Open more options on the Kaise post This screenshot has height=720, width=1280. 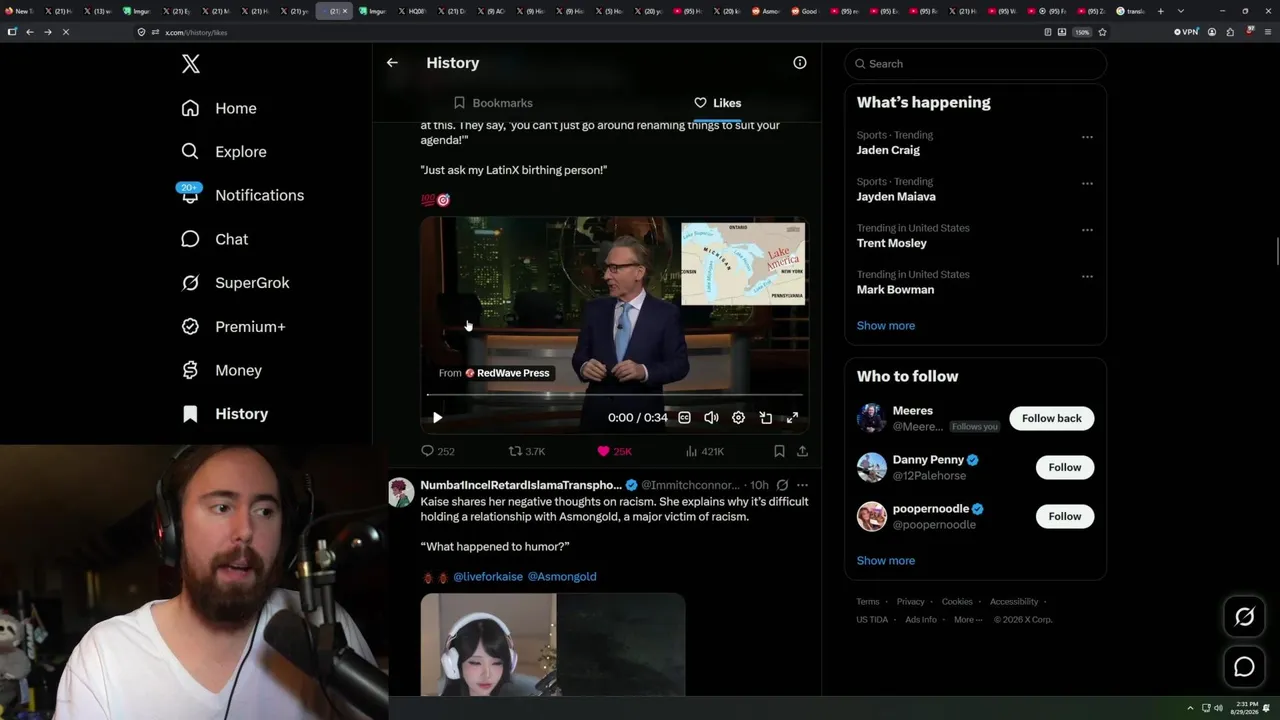click(802, 485)
